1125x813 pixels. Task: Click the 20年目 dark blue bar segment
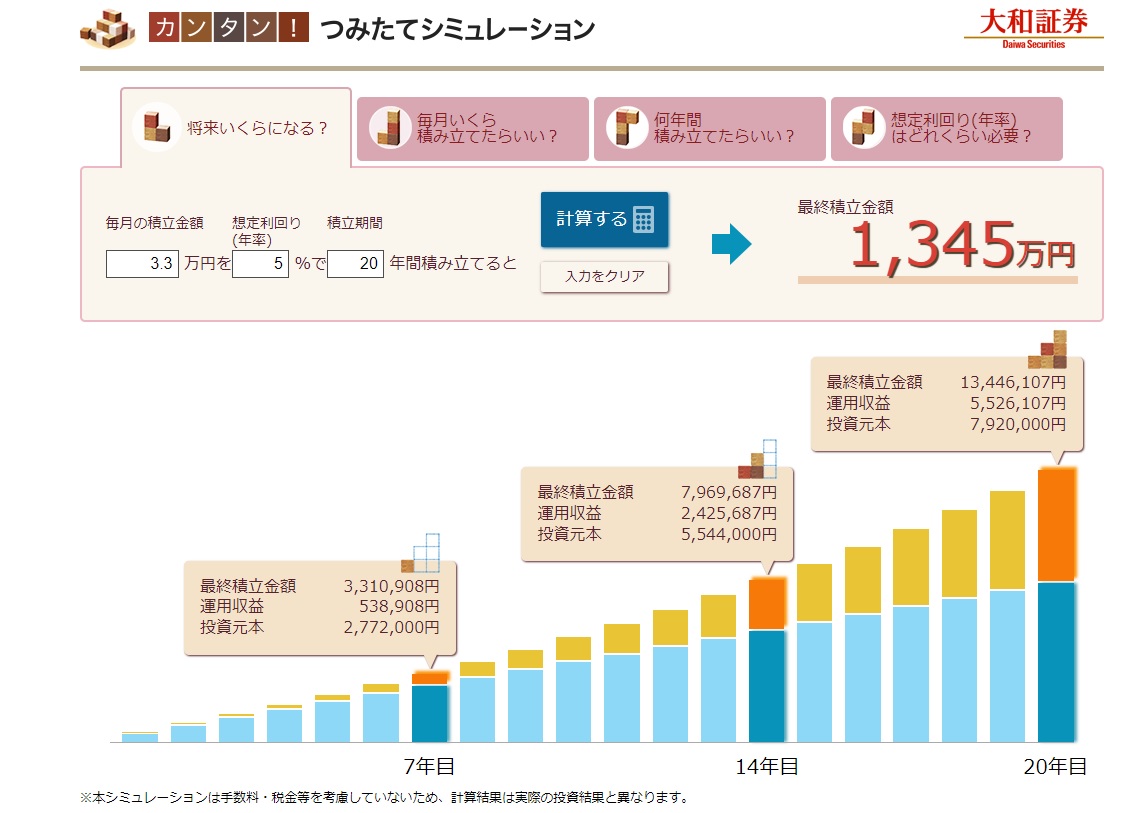click(1056, 660)
